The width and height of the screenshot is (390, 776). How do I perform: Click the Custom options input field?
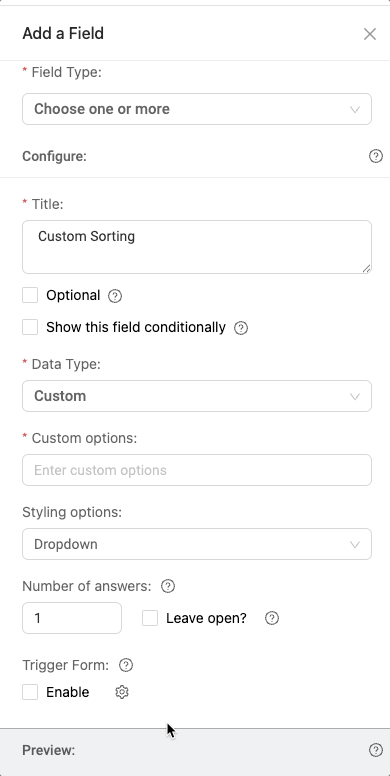[x=197, y=470]
